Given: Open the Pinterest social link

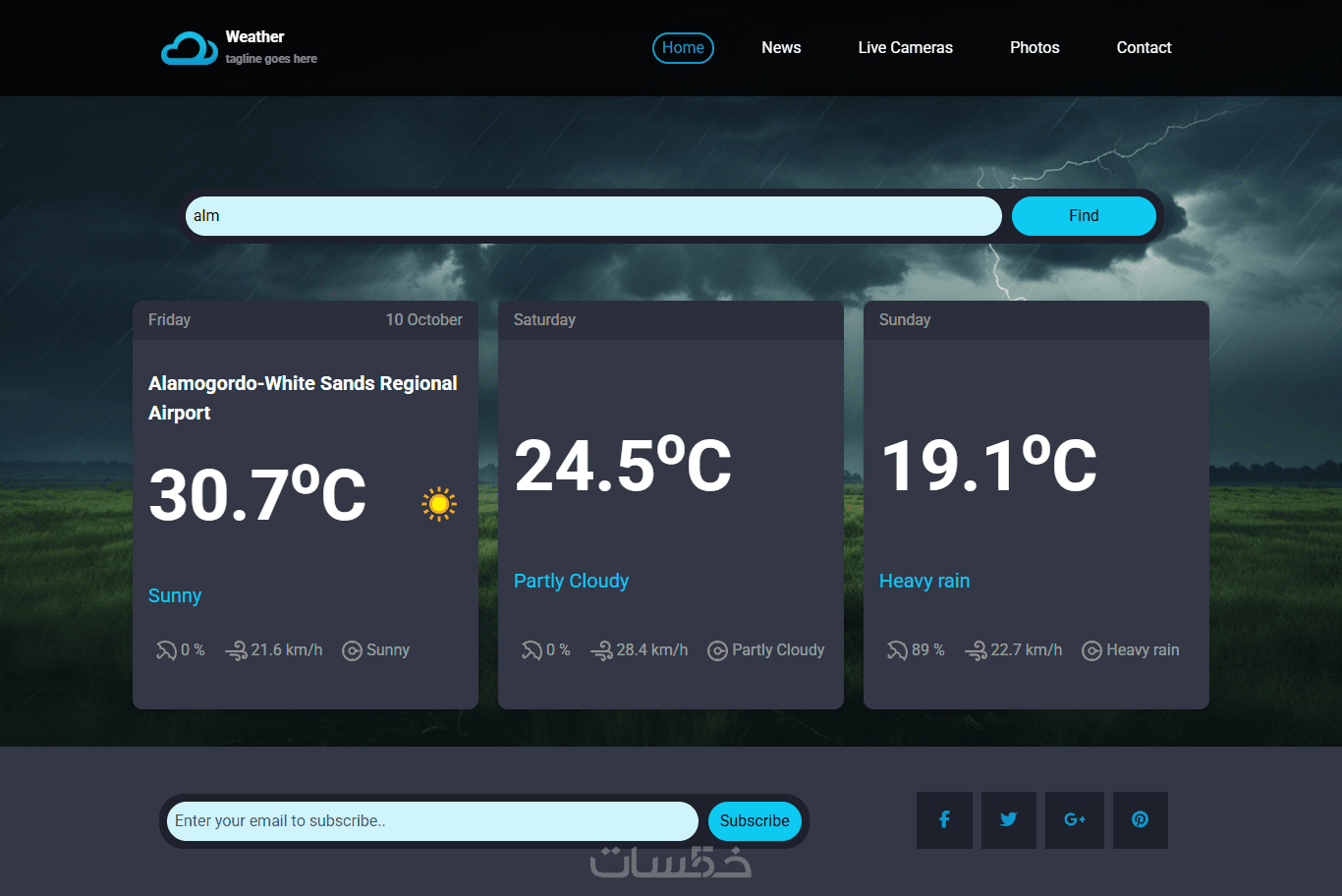Looking at the screenshot, I should [x=1141, y=820].
